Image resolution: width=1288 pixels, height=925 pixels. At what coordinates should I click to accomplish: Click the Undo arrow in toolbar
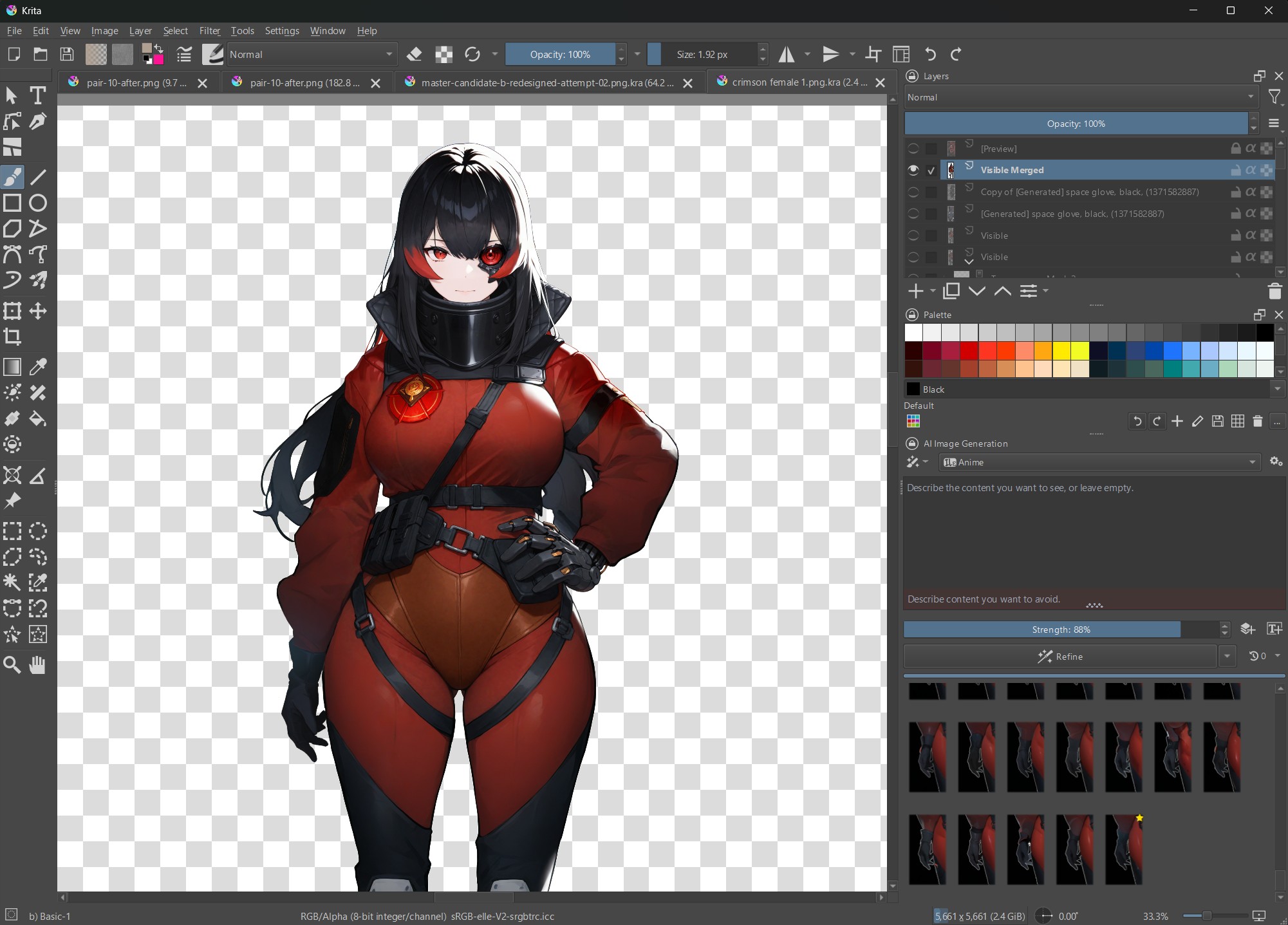[930, 55]
